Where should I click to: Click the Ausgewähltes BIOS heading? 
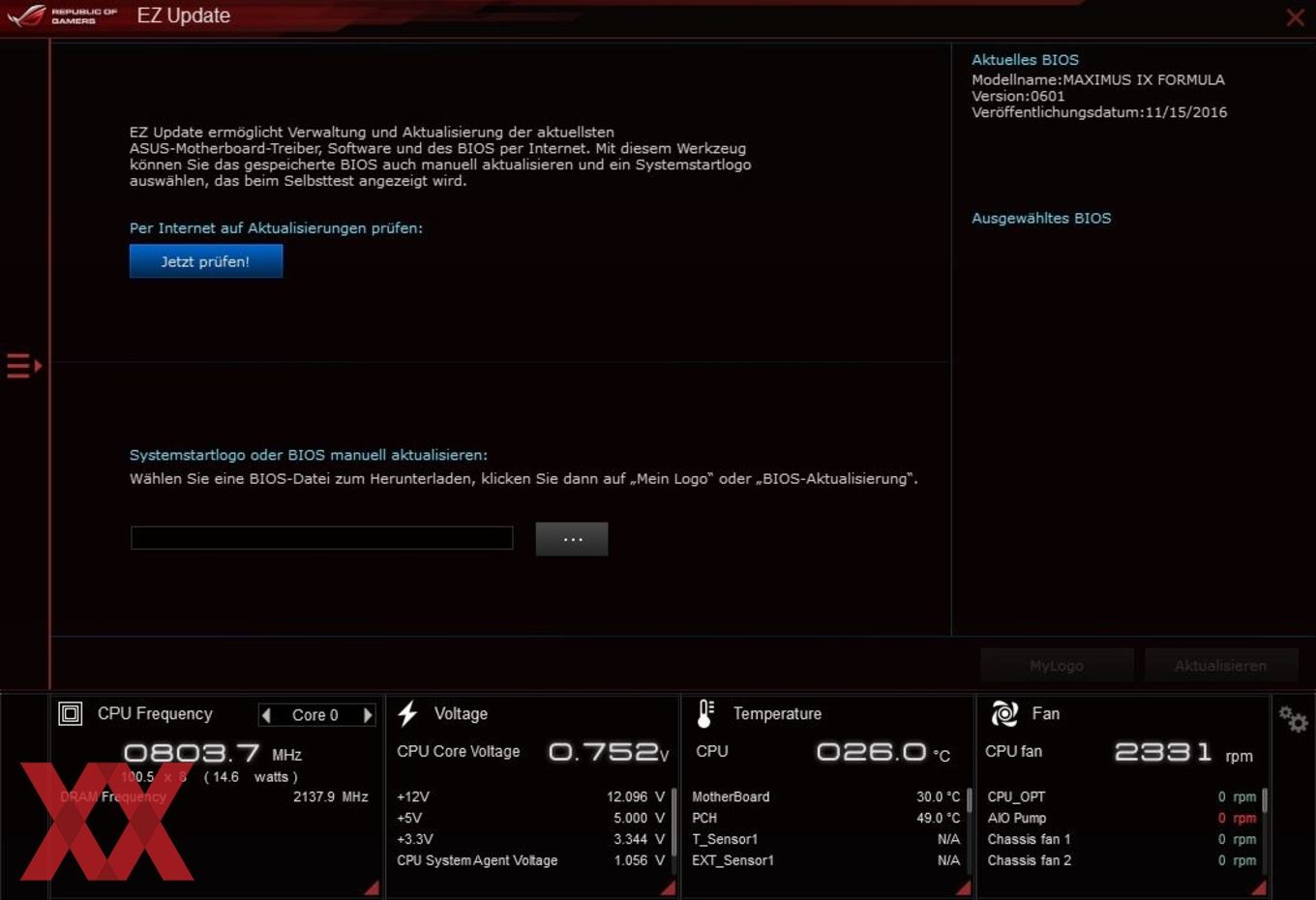(x=1041, y=219)
